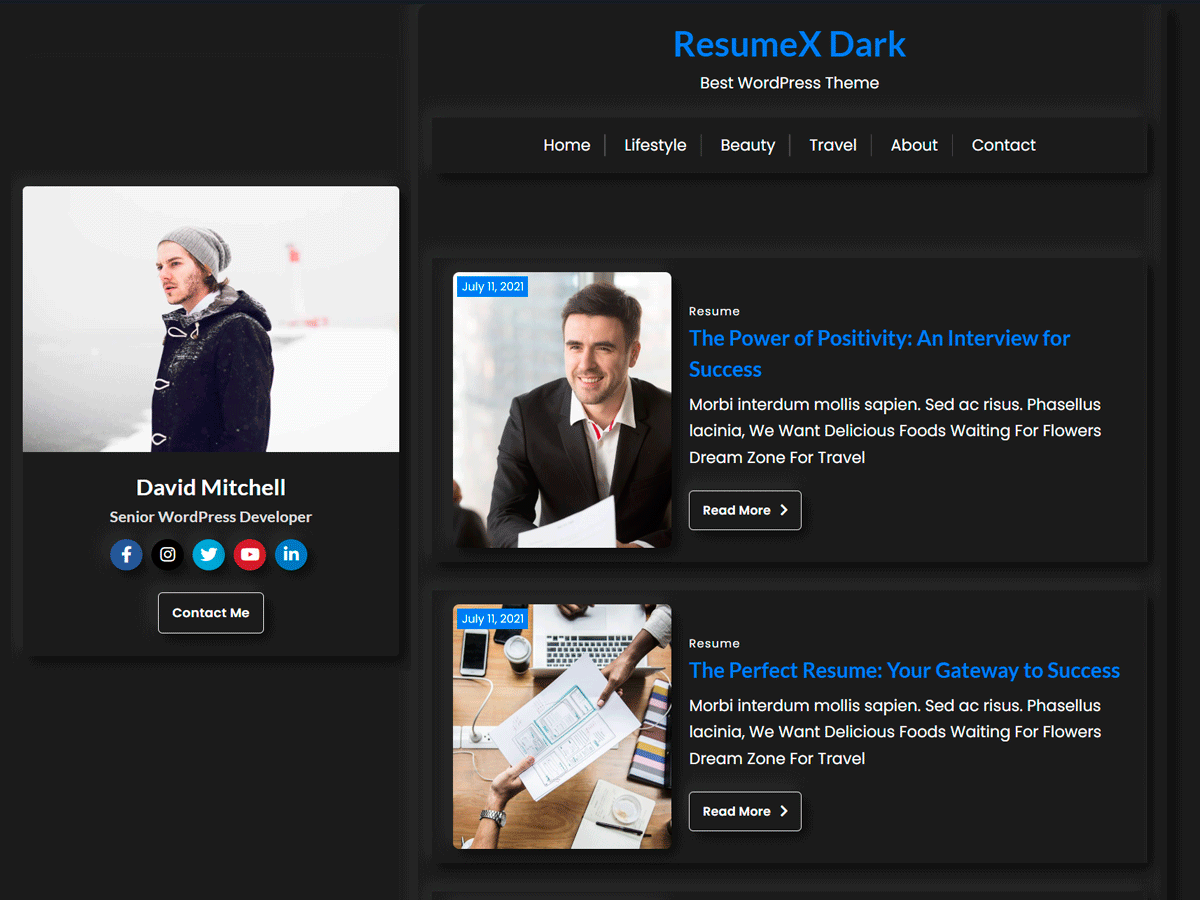Open The Perfect Resume: Your Gateway to Success
This screenshot has width=1200, height=900.
(x=903, y=670)
